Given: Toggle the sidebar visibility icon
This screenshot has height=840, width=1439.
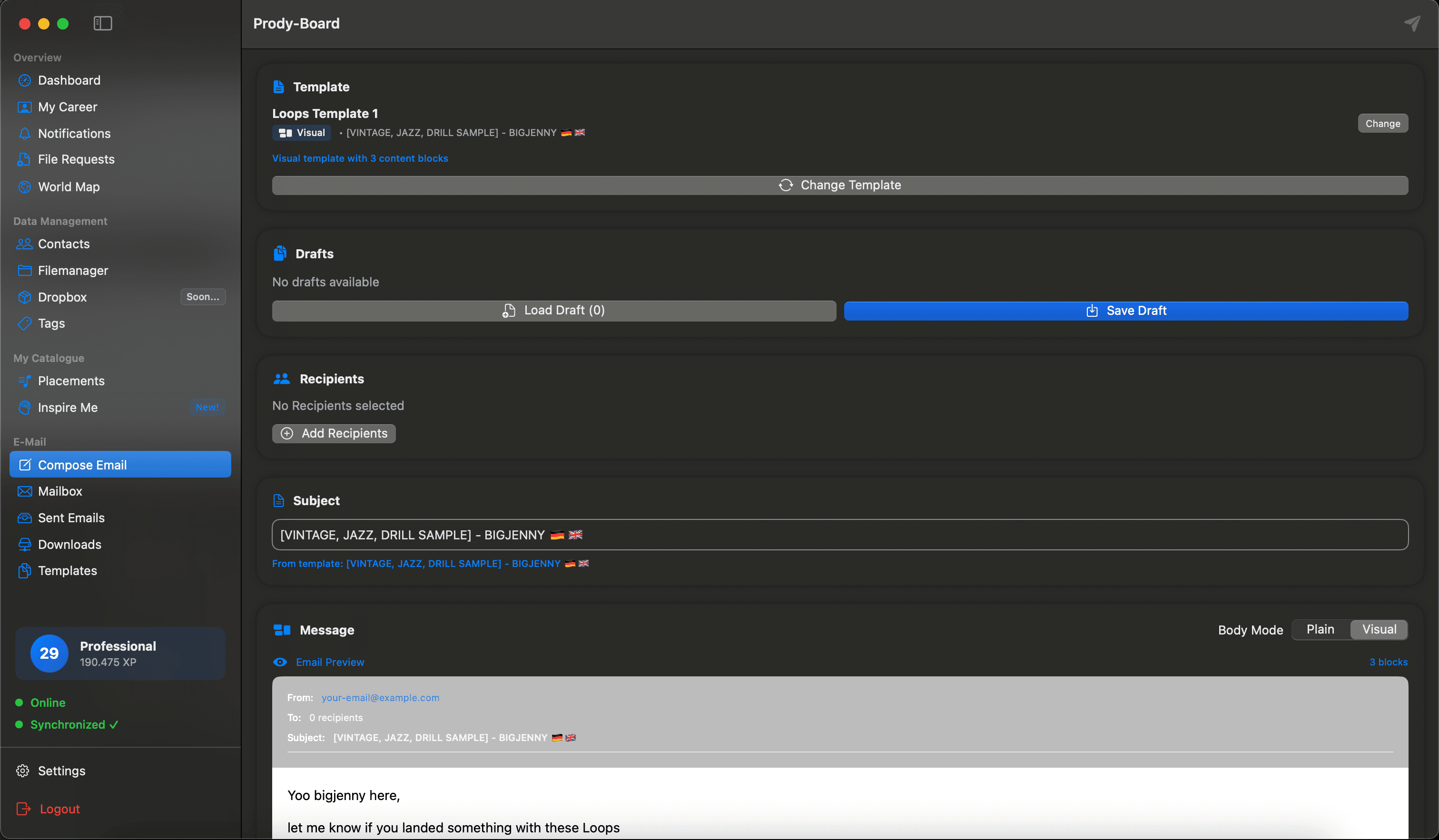Looking at the screenshot, I should click(x=103, y=23).
